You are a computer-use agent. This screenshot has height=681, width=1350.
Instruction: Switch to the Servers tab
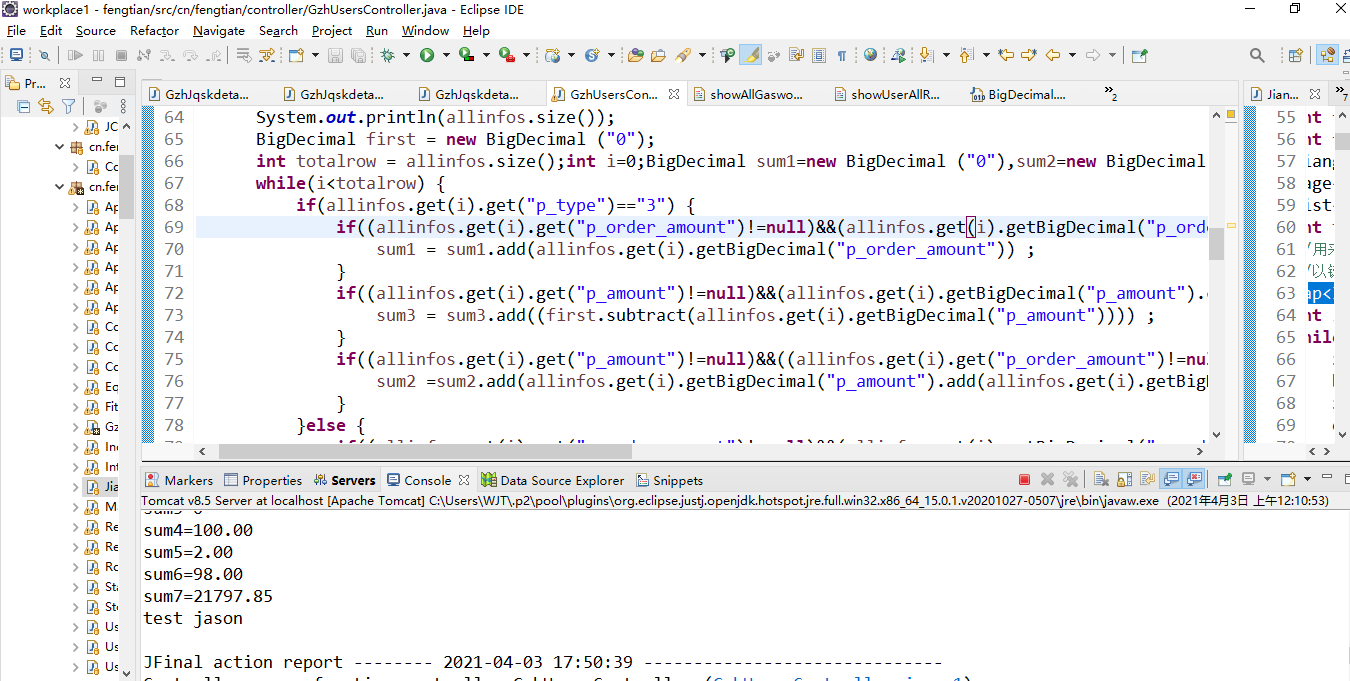[345, 480]
